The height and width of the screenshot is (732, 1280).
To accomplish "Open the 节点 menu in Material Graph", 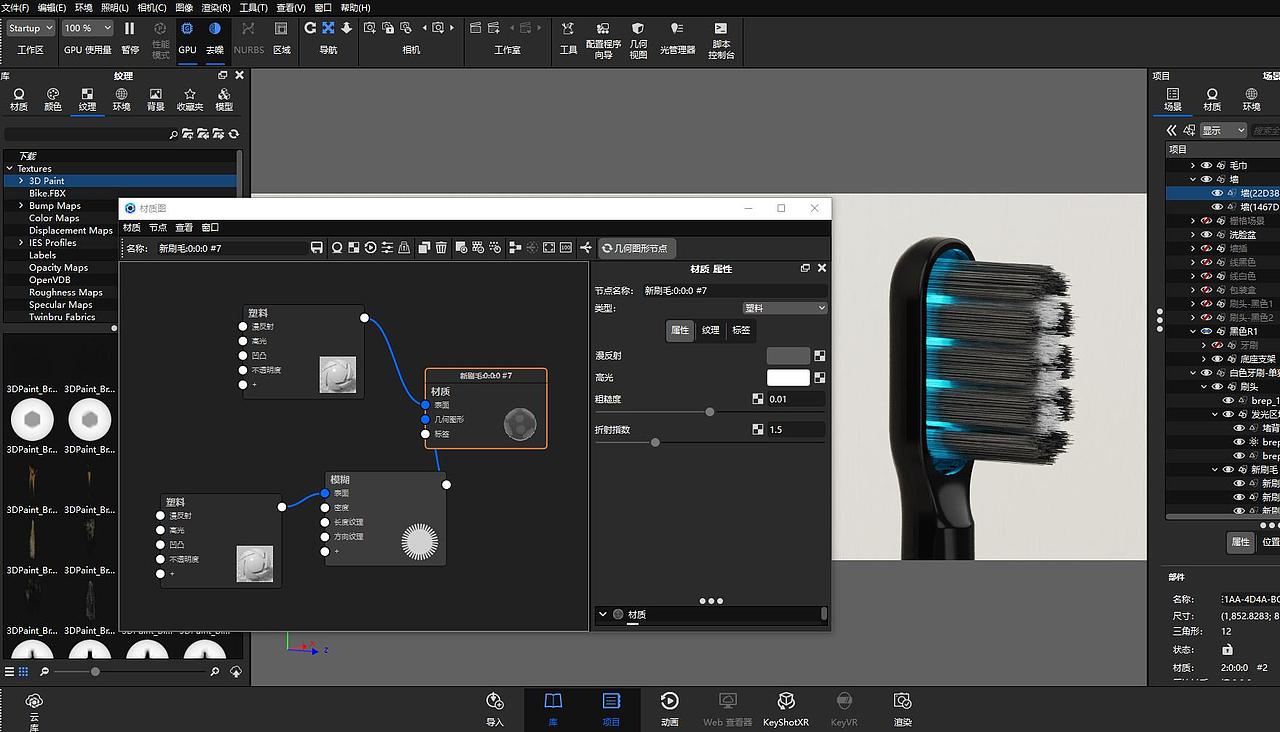I will (x=158, y=227).
